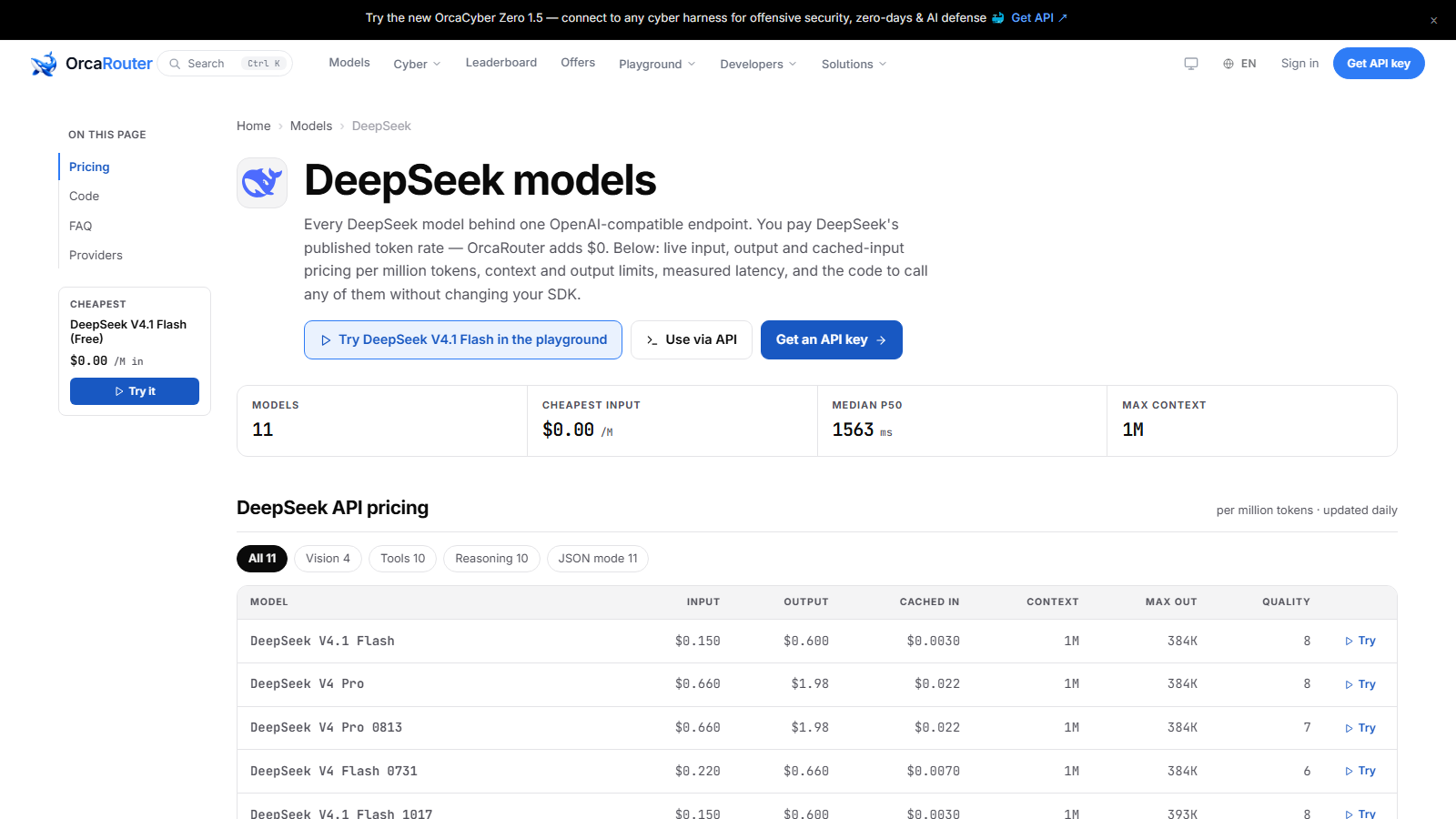
Task: Open the Solutions dropdown menu
Action: (854, 64)
